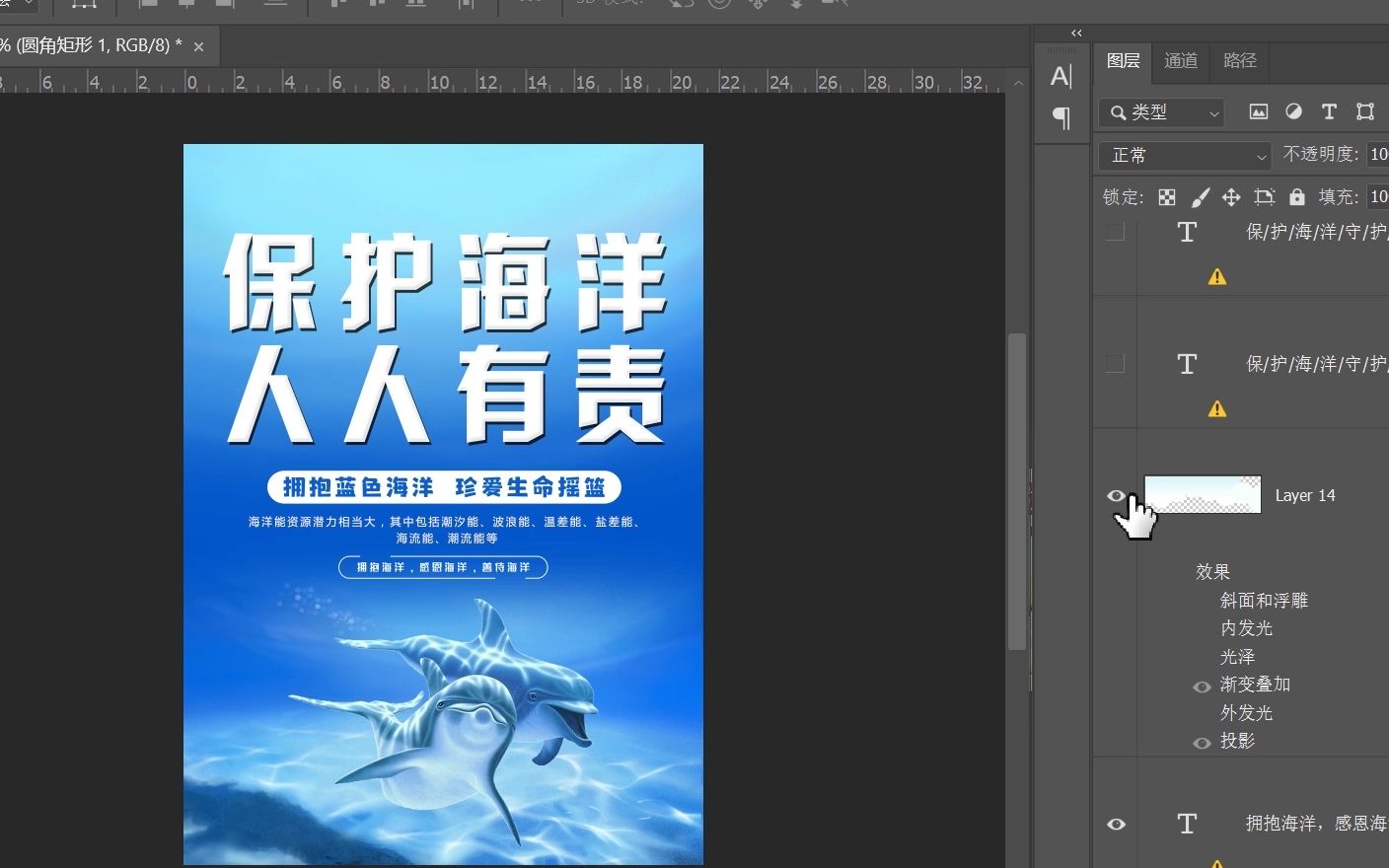The height and width of the screenshot is (868, 1389).
Task: Show the second hidden 保/护/海/洋 text layer
Action: click(1116, 364)
